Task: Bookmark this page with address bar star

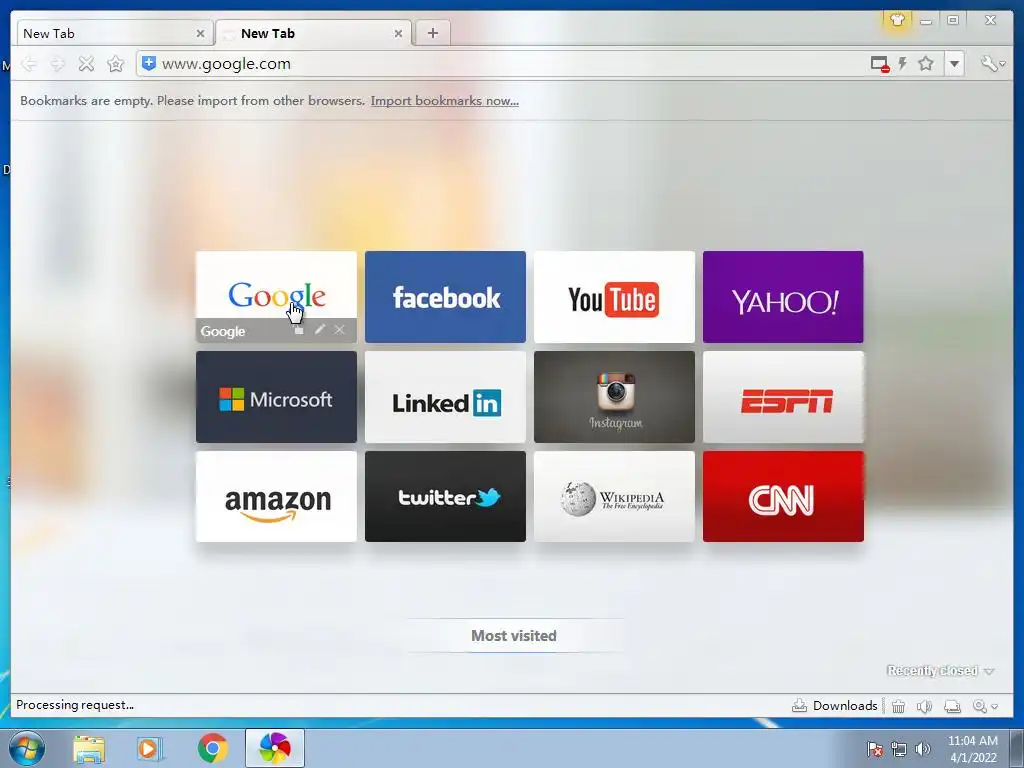Action: [925, 63]
